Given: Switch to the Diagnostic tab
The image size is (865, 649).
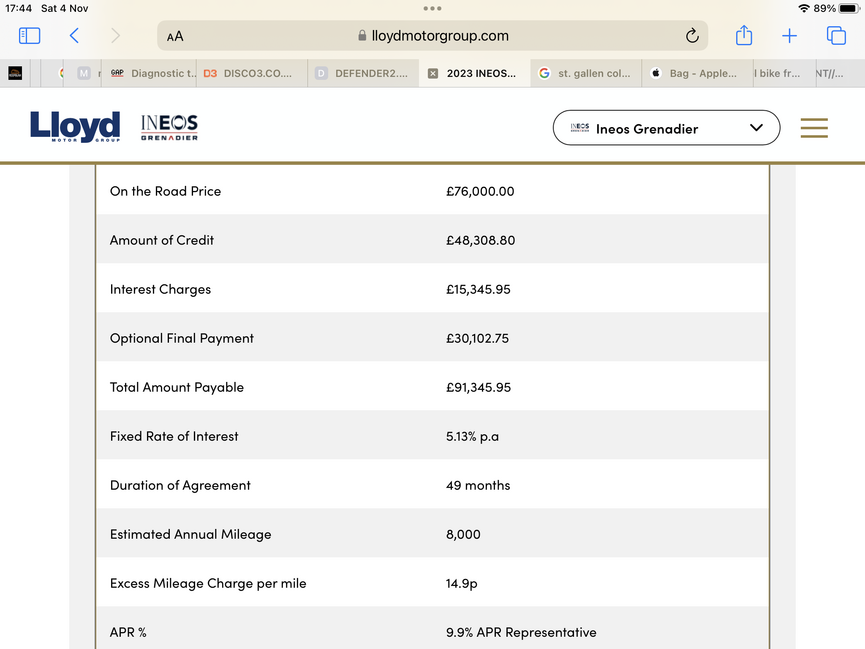Looking at the screenshot, I should 149,73.
